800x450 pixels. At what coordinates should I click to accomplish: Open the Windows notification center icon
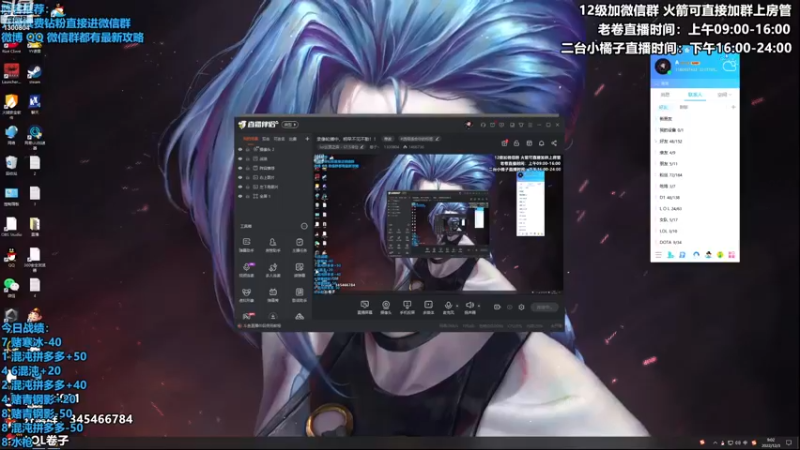tap(789, 442)
